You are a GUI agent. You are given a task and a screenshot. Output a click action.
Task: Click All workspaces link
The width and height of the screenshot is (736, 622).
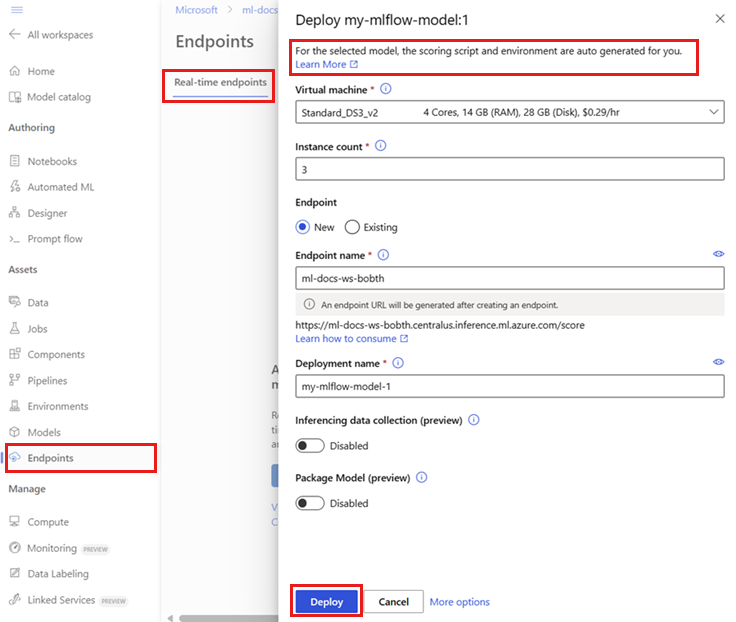(x=60, y=35)
